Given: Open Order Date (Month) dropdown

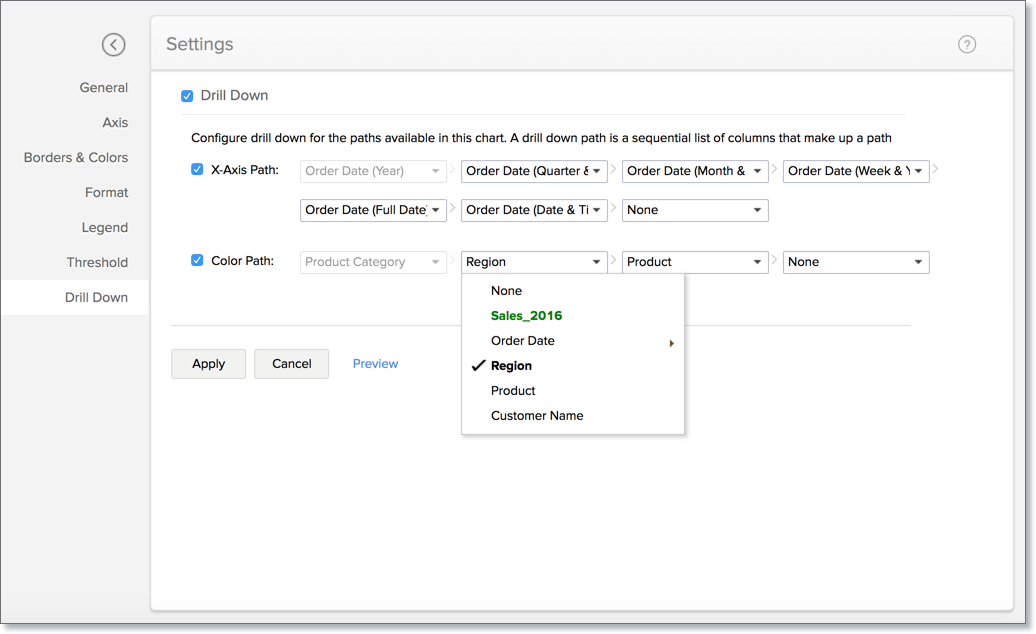Looking at the screenshot, I should point(695,171).
